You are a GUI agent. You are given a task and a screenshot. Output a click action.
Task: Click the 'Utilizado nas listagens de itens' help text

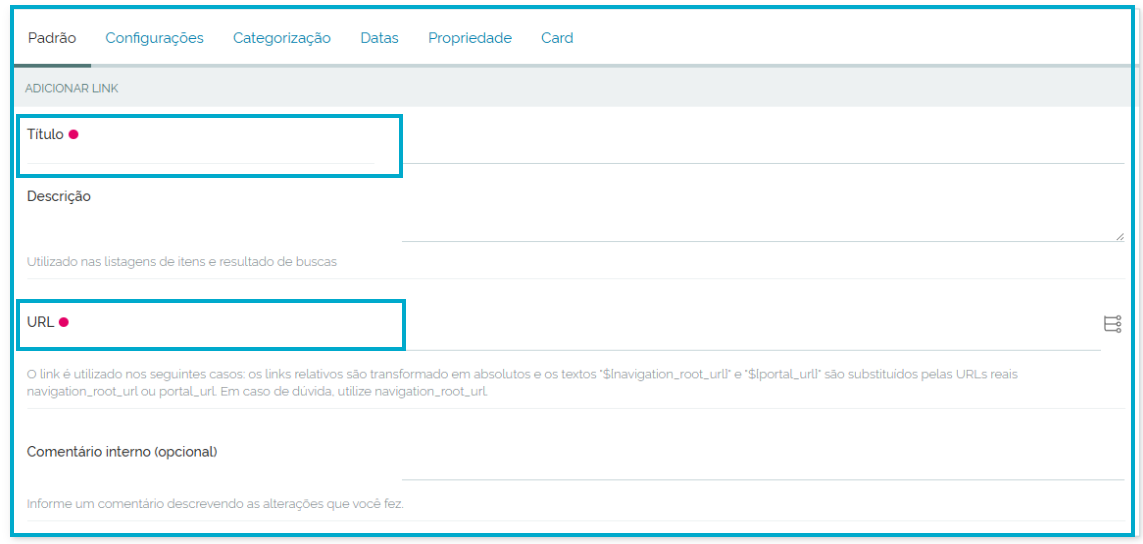pos(182,262)
